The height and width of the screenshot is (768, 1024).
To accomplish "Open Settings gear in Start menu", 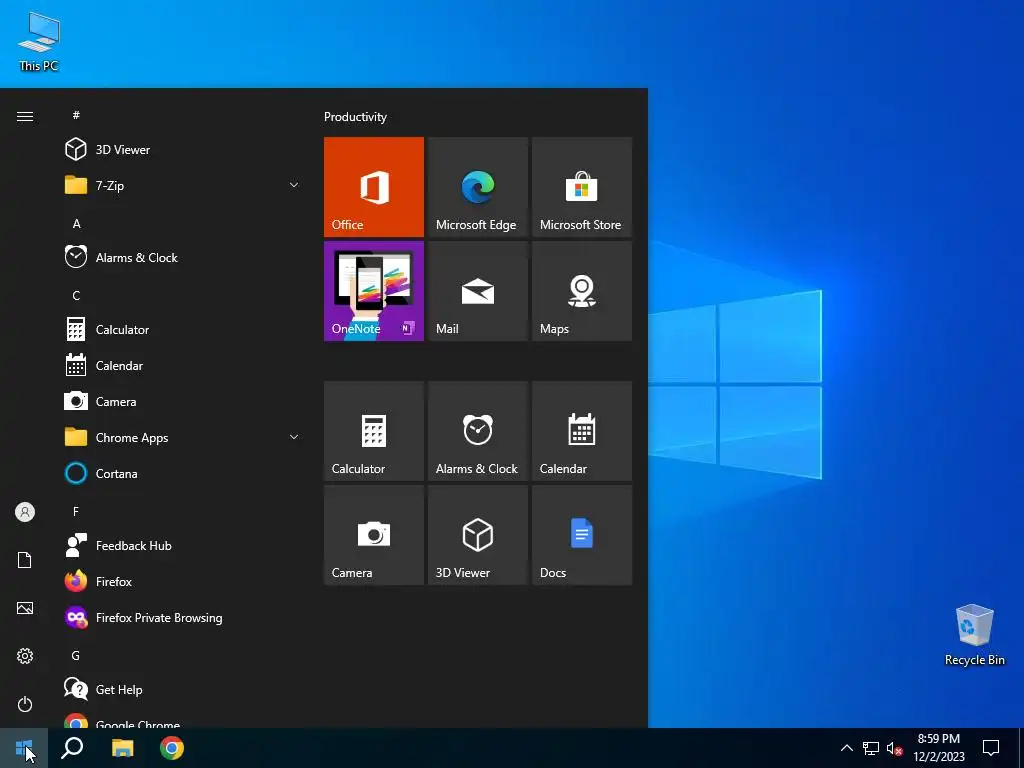I will pos(25,656).
